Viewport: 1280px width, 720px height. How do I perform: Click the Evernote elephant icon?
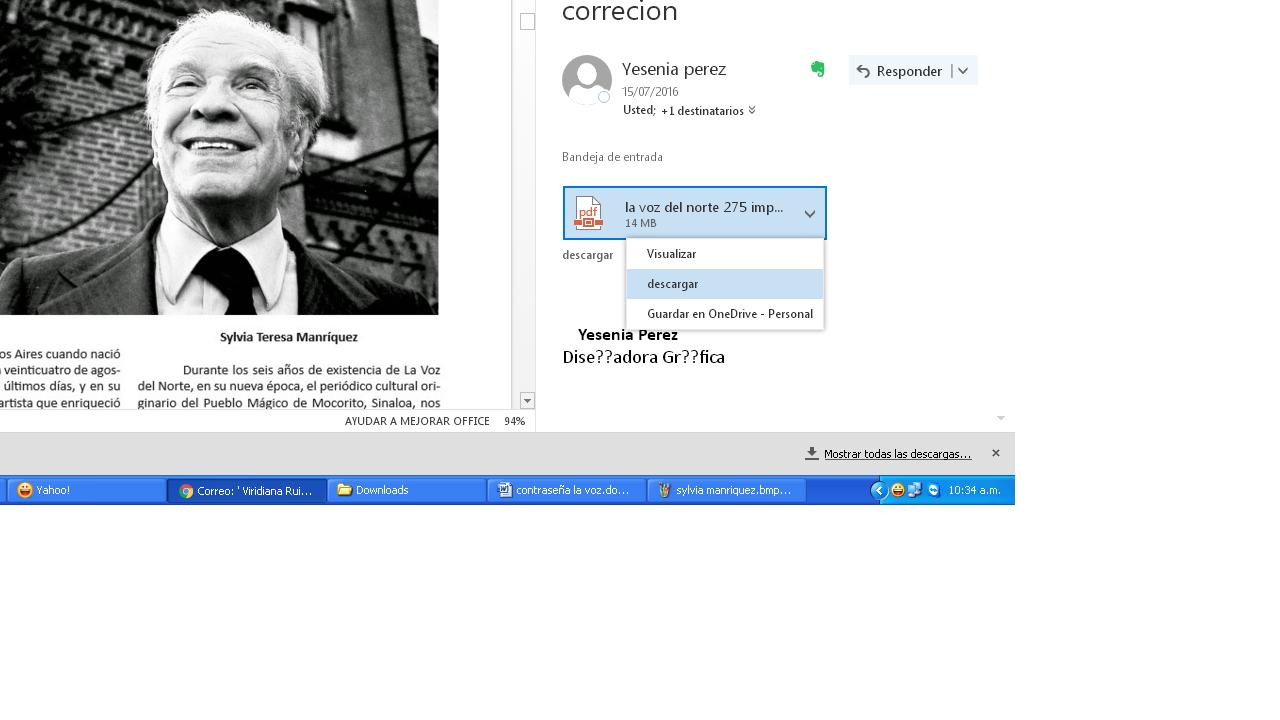click(x=817, y=69)
